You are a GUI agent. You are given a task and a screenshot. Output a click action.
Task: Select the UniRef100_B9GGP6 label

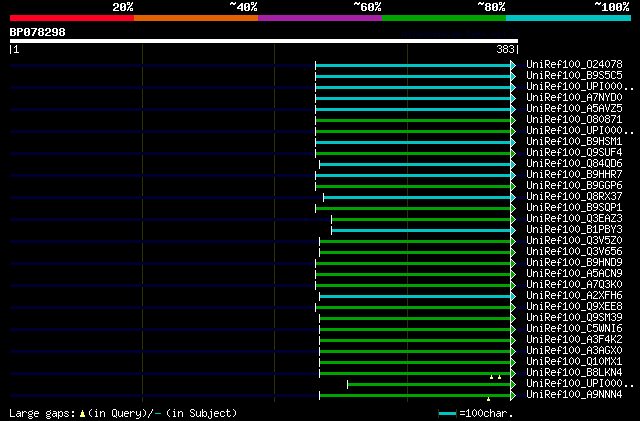tap(574, 186)
